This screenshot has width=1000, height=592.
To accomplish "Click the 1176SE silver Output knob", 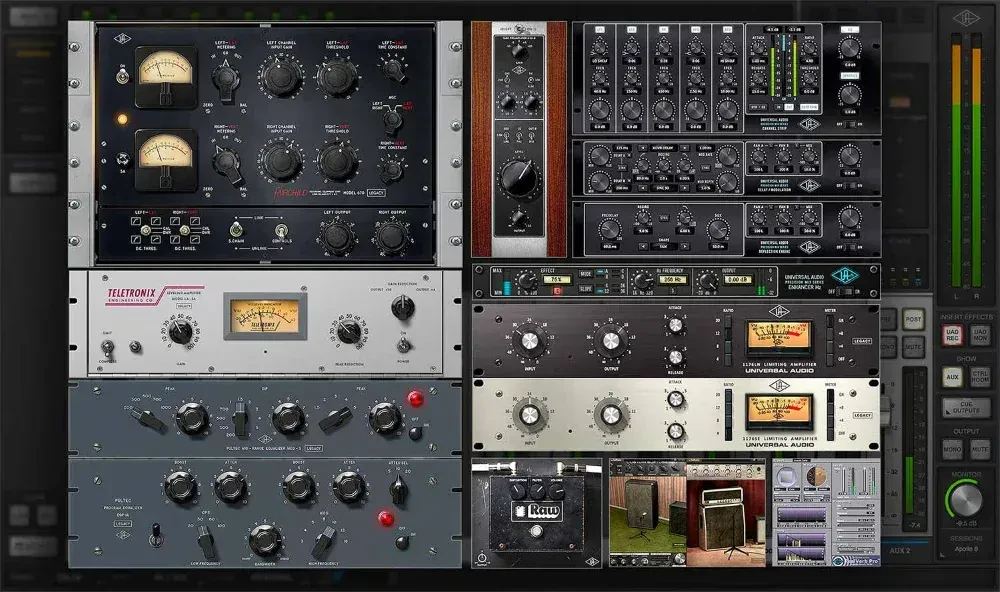I will pyautogui.click(x=609, y=416).
